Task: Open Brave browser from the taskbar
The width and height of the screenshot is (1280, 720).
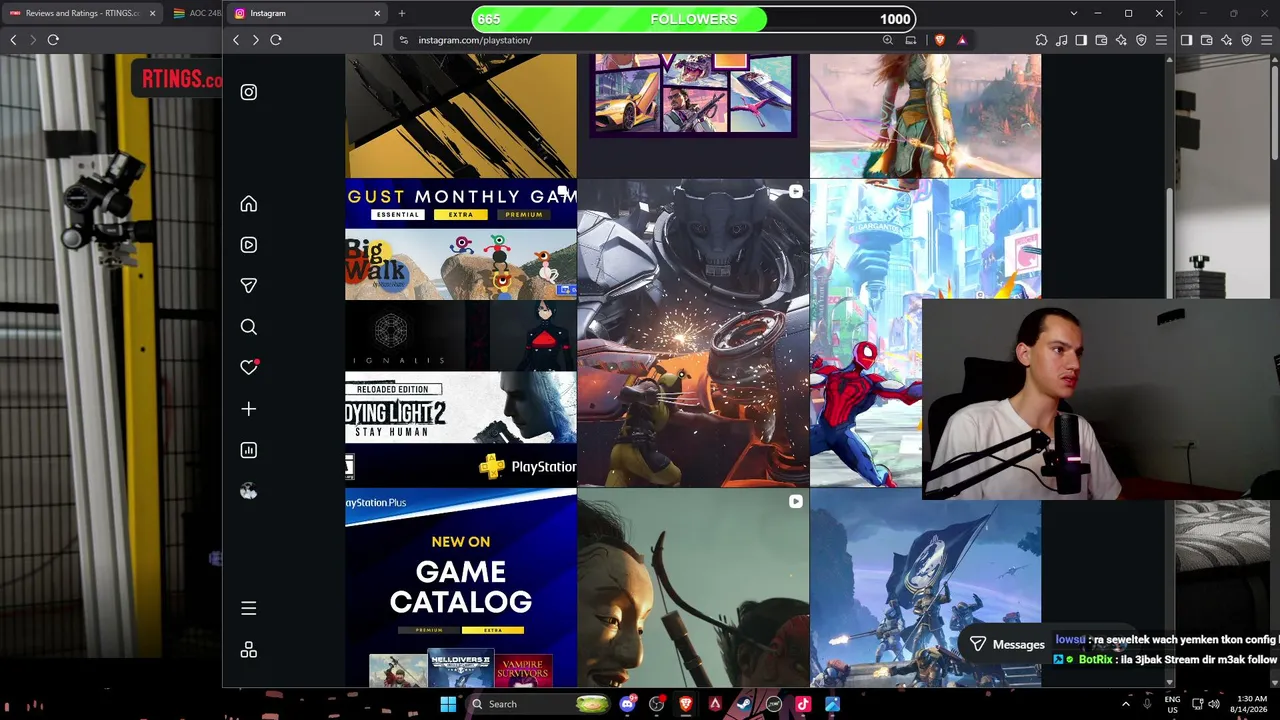Action: [686, 704]
